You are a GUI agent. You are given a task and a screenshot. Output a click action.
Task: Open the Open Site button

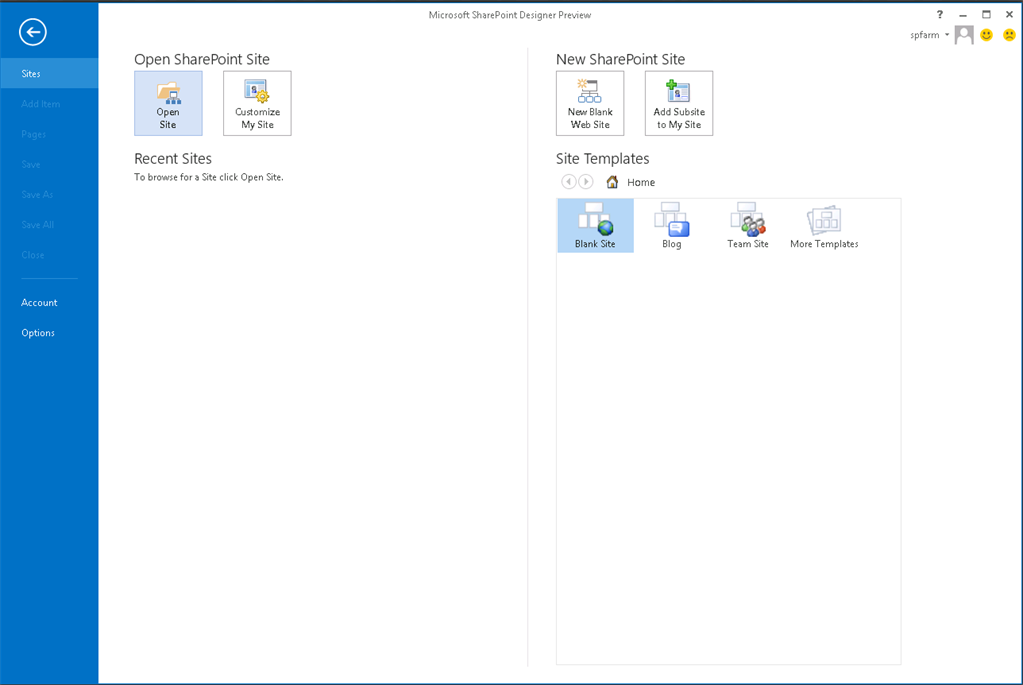coord(168,103)
